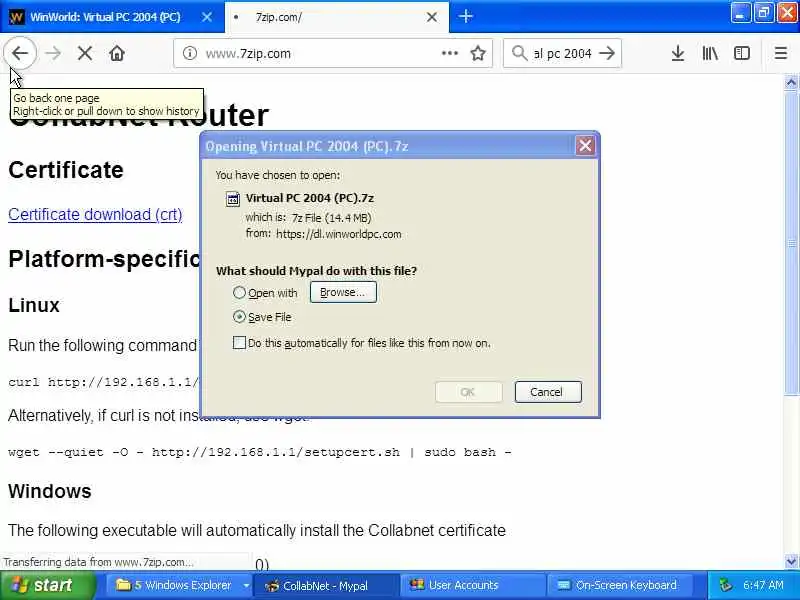Click the 'Certificate' heading
The image size is (800, 600).
click(x=66, y=170)
